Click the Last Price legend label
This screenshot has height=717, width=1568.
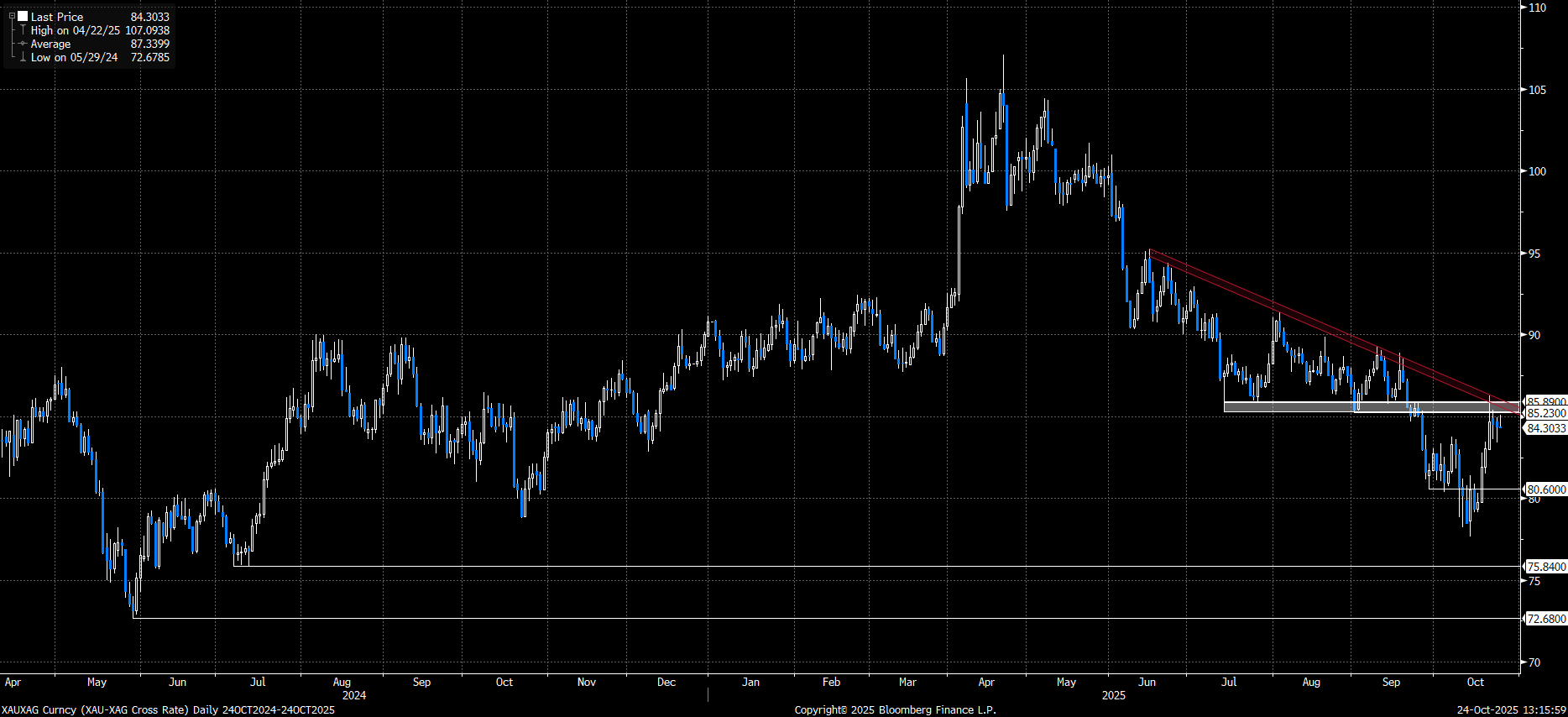57,17
